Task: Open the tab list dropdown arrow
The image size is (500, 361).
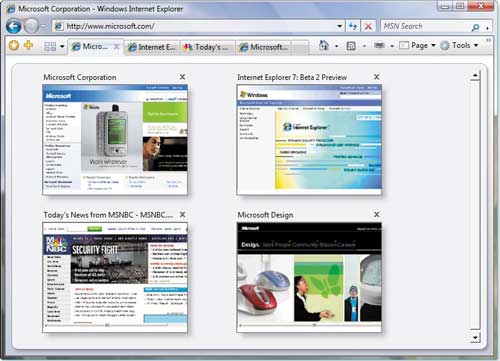Action: [x=62, y=46]
